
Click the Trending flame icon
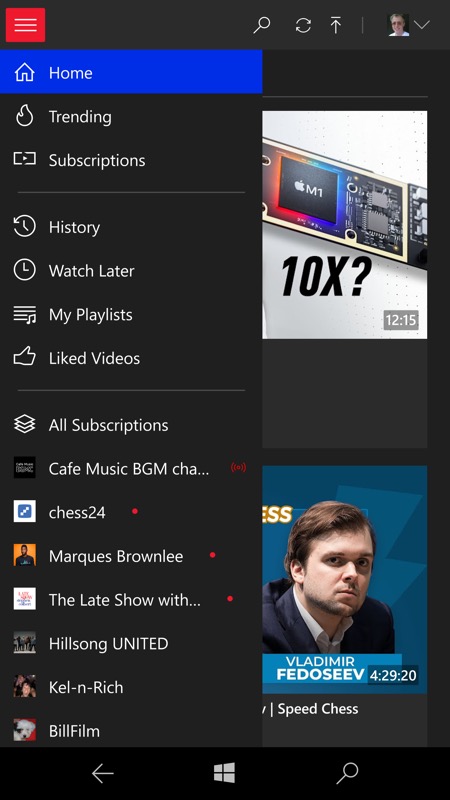click(24, 116)
